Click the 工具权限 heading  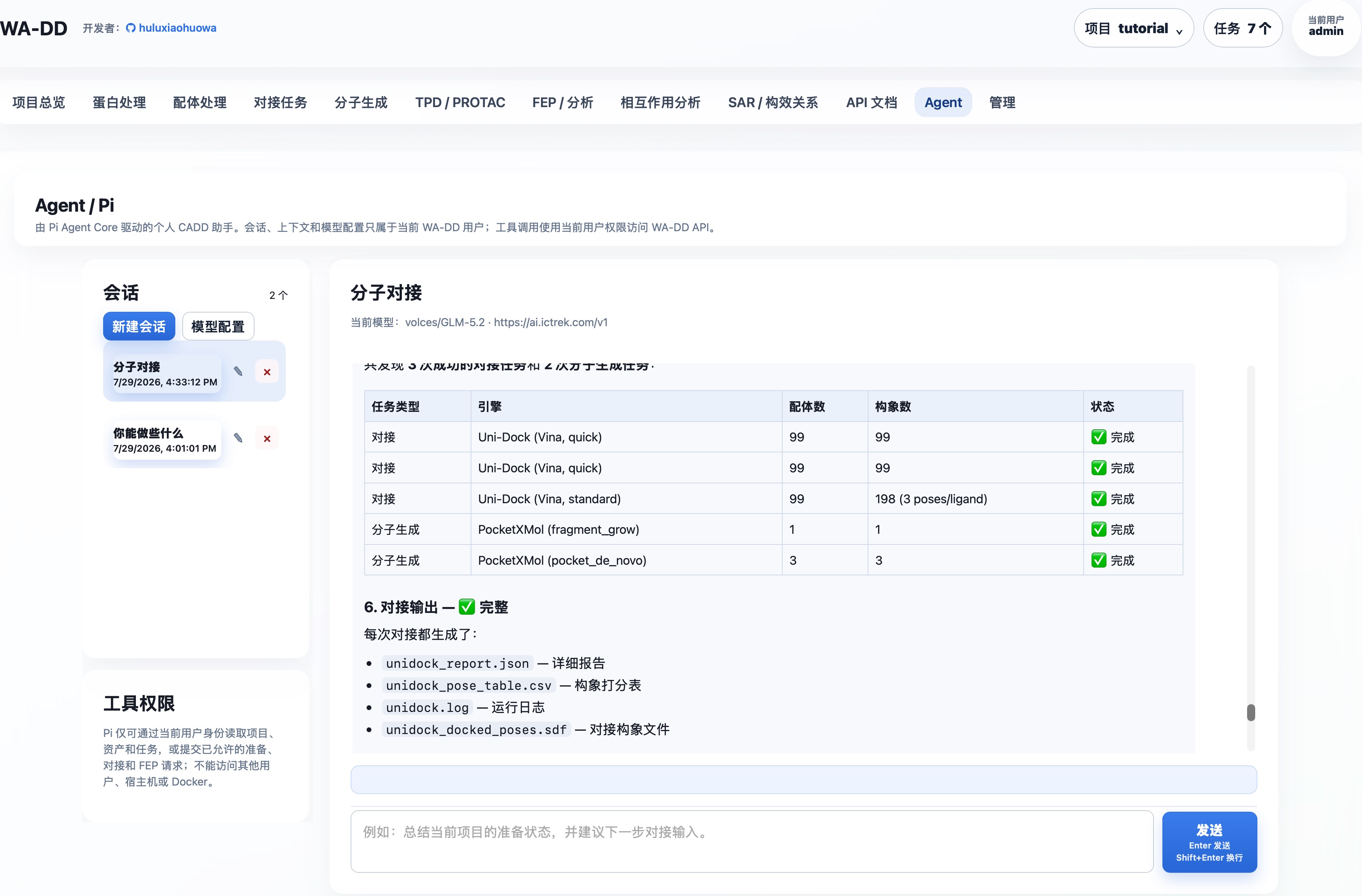139,703
